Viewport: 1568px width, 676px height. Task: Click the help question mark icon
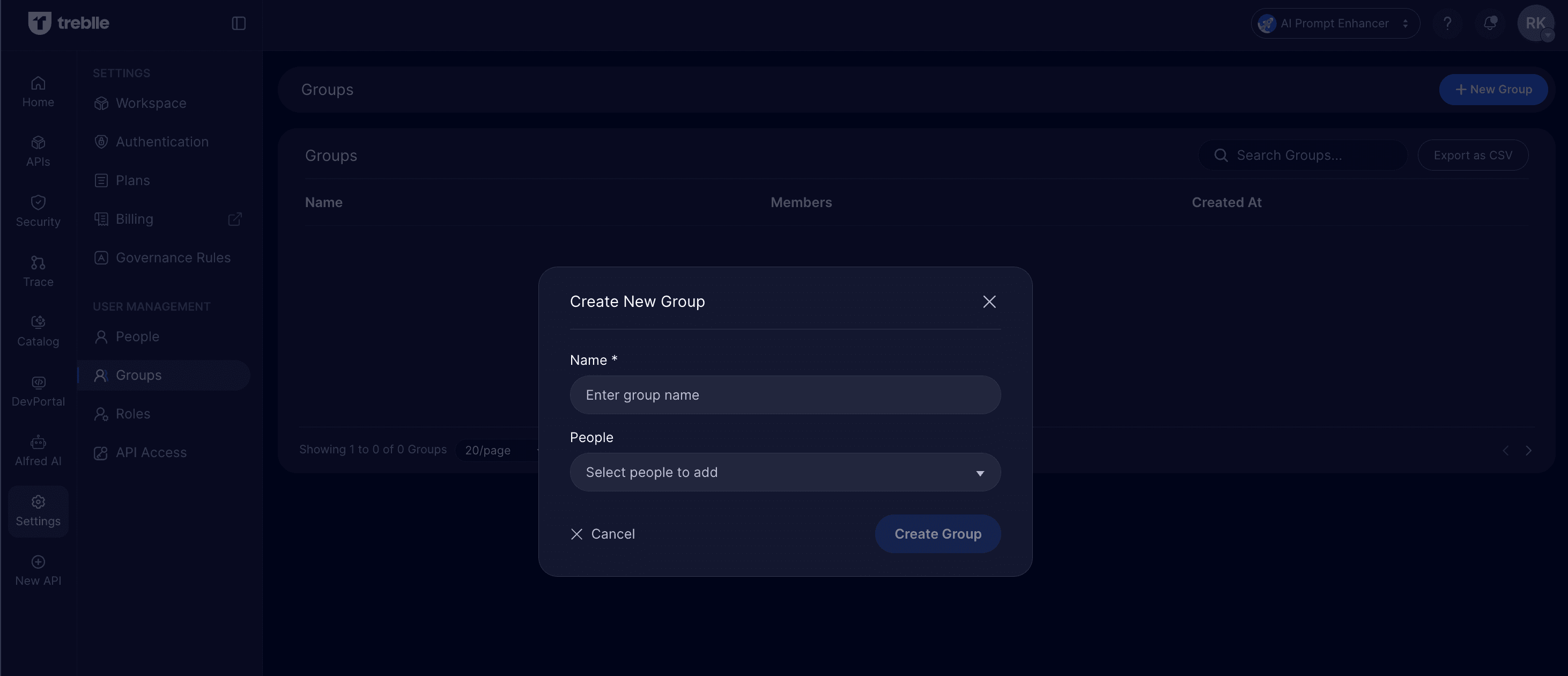pyautogui.click(x=1448, y=23)
